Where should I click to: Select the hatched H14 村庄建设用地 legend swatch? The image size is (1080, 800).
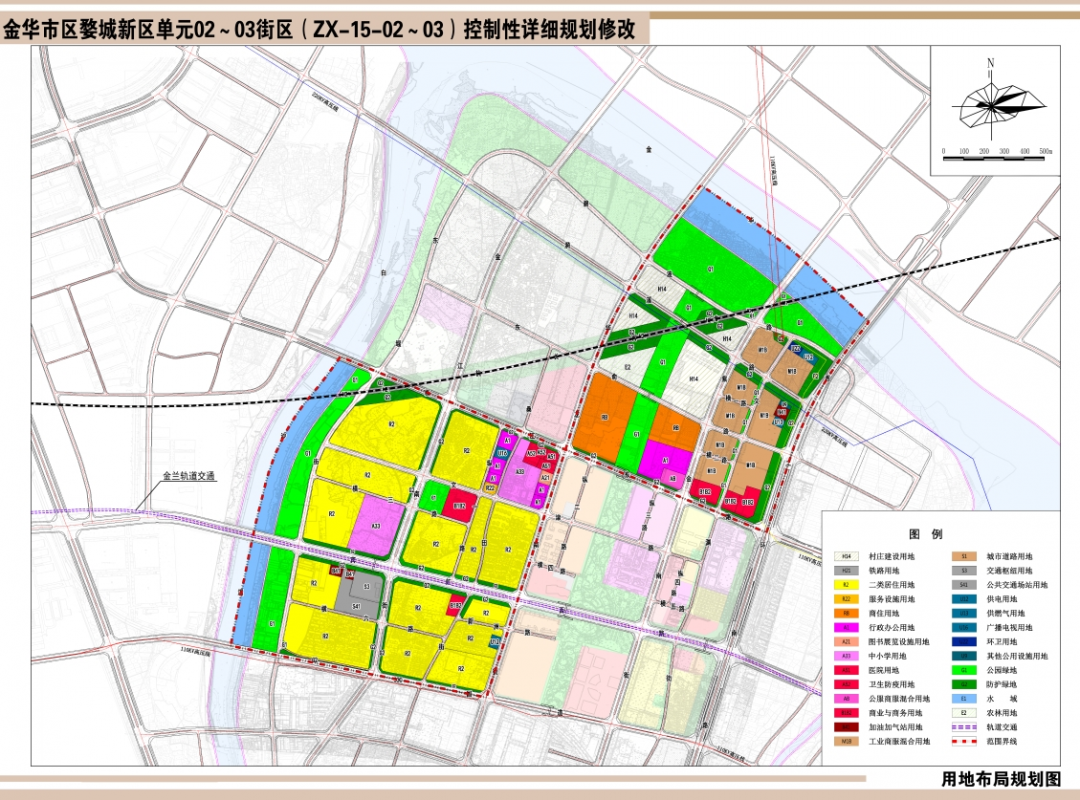(x=846, y=555)
